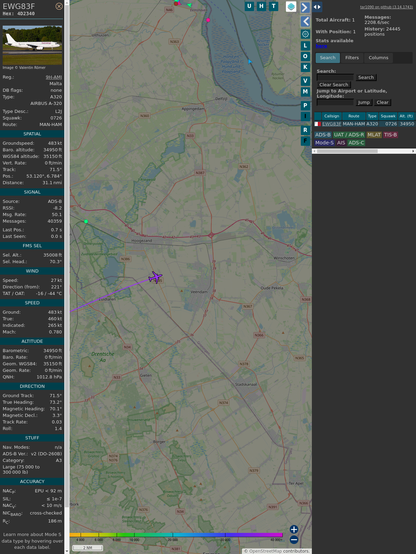The image size is (416, 554).
Task: Toggle the AIS source legend
Action: click(x=341, y=143)
